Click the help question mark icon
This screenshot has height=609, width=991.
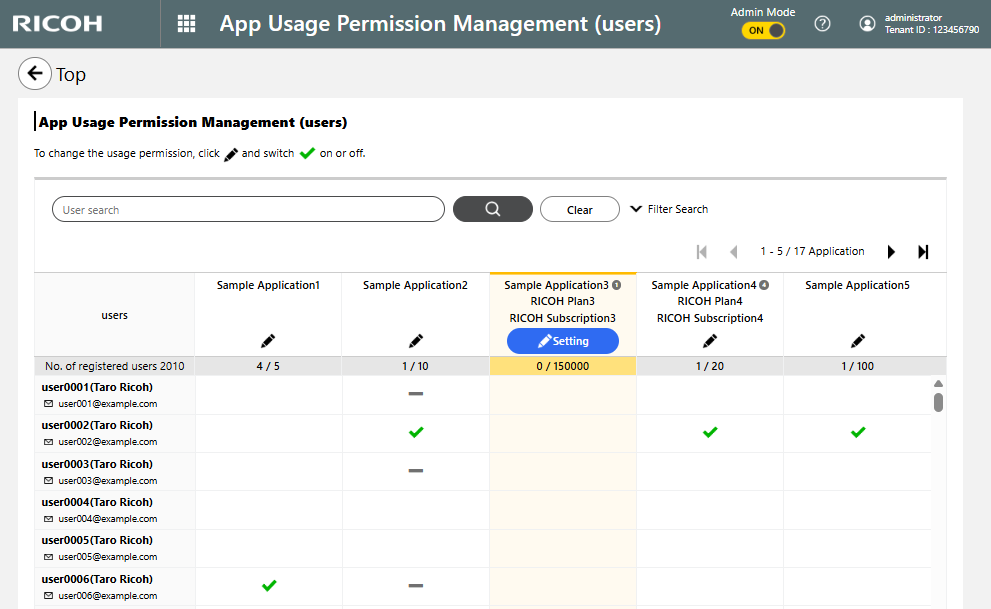822,24
